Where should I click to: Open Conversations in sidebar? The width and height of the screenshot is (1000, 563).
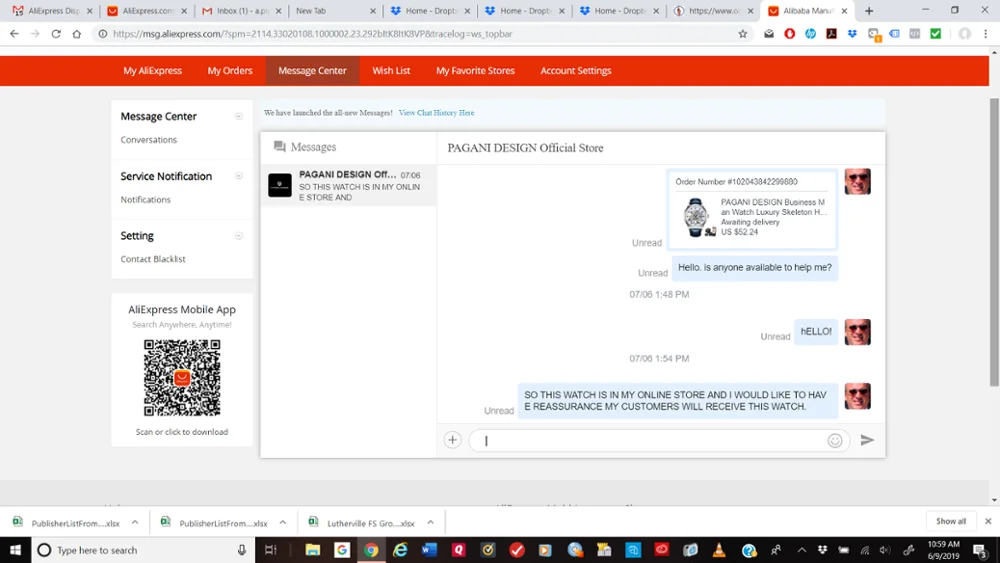[149, 140]
